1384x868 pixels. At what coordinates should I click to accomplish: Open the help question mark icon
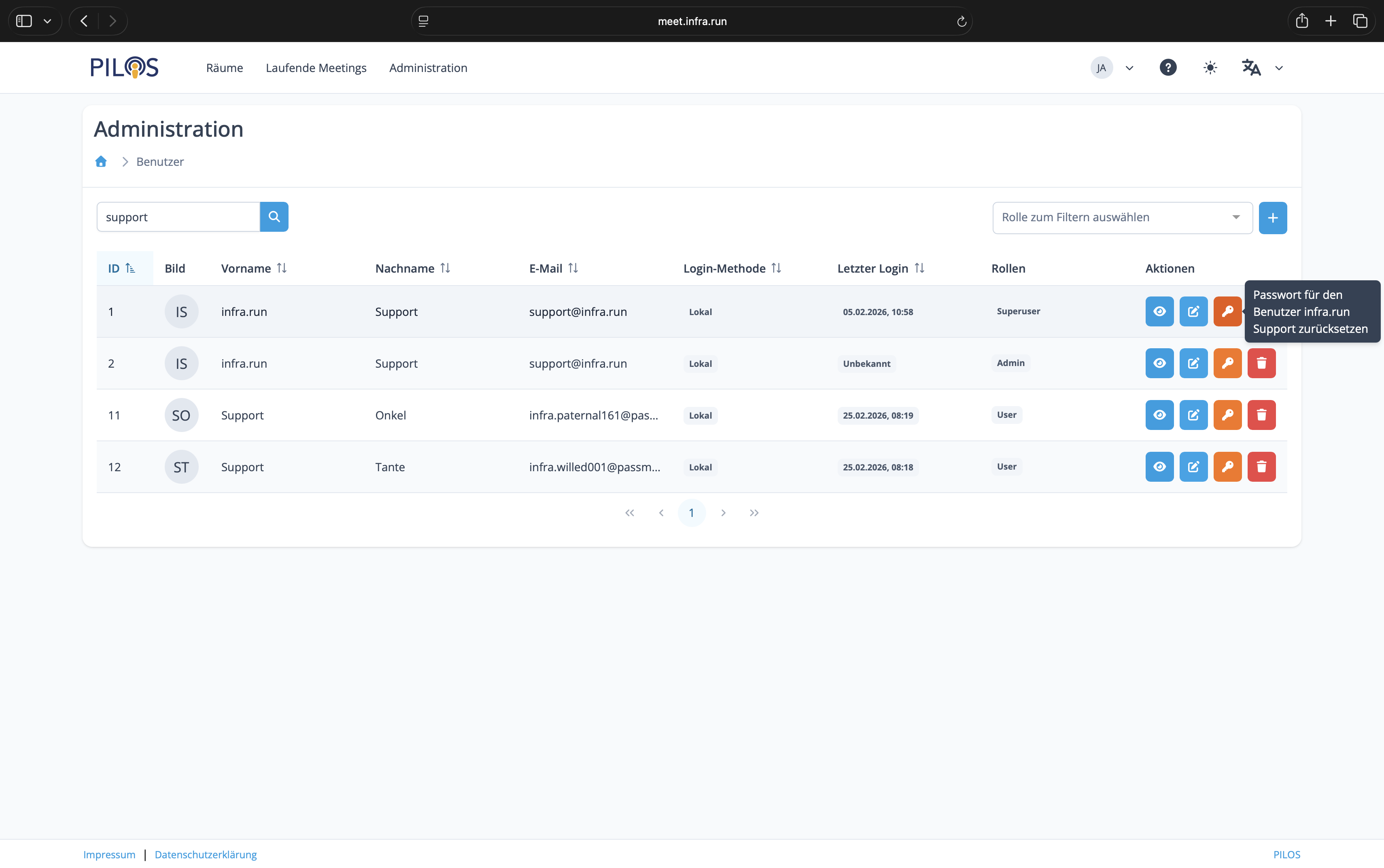[1167, 68]
